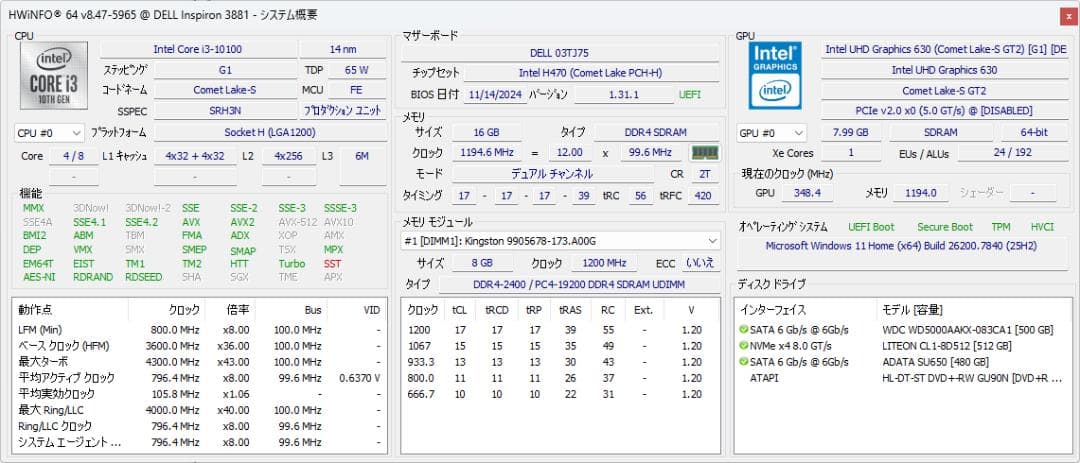Click the L2 cache 4x256 value
Image resolution: width=1080 pixels, height=463 pixels.
(289, 156)
